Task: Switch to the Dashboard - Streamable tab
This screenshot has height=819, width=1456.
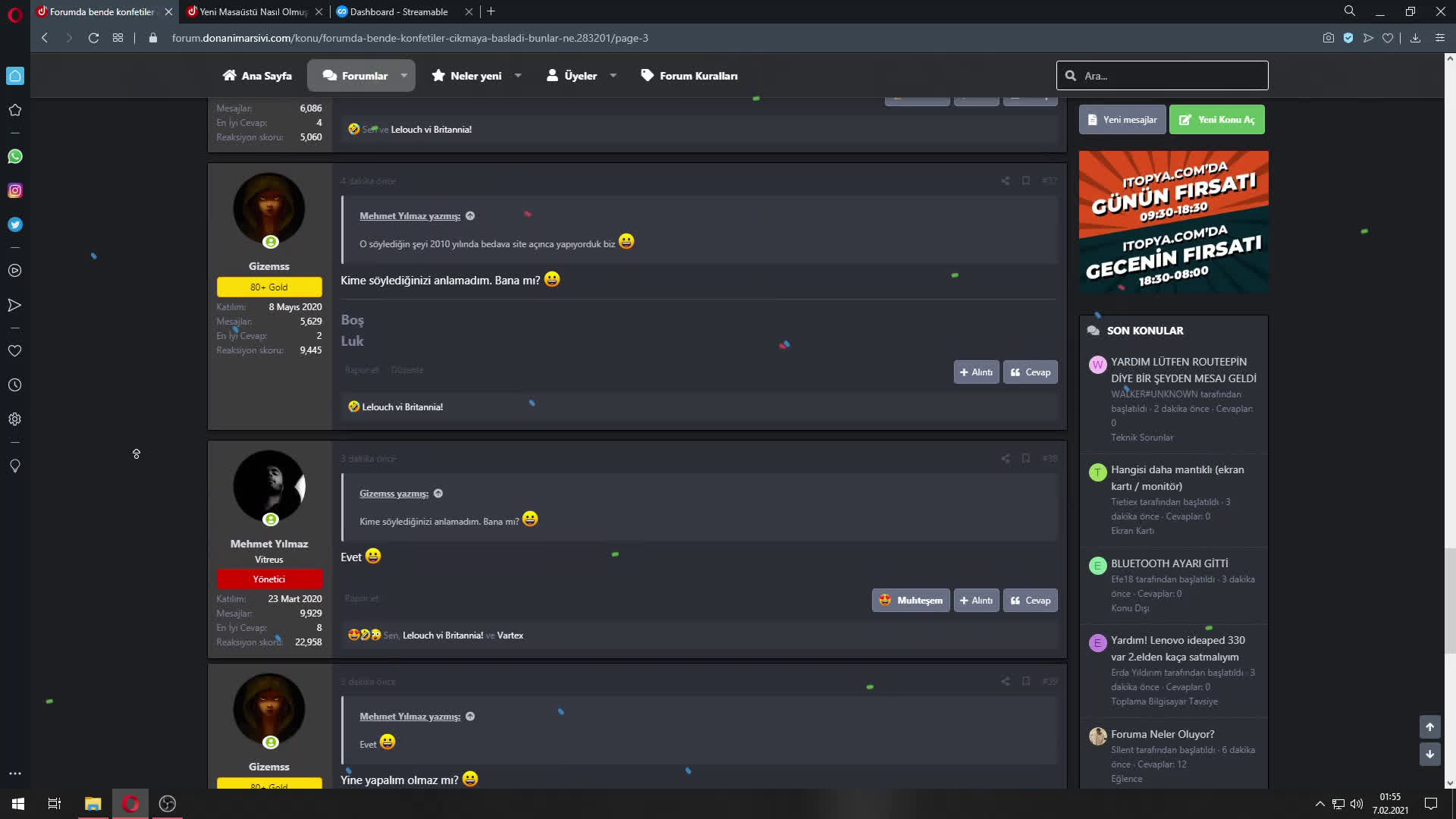Action: point(398,11)
